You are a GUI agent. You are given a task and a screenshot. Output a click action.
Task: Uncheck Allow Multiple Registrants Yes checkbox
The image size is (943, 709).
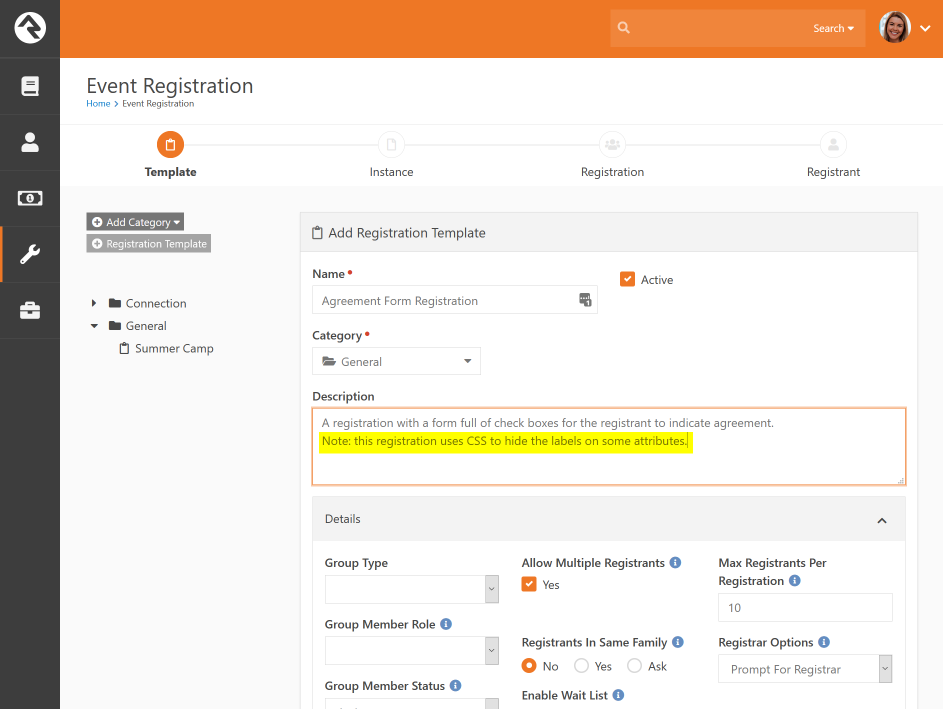(x=529, y=585)
